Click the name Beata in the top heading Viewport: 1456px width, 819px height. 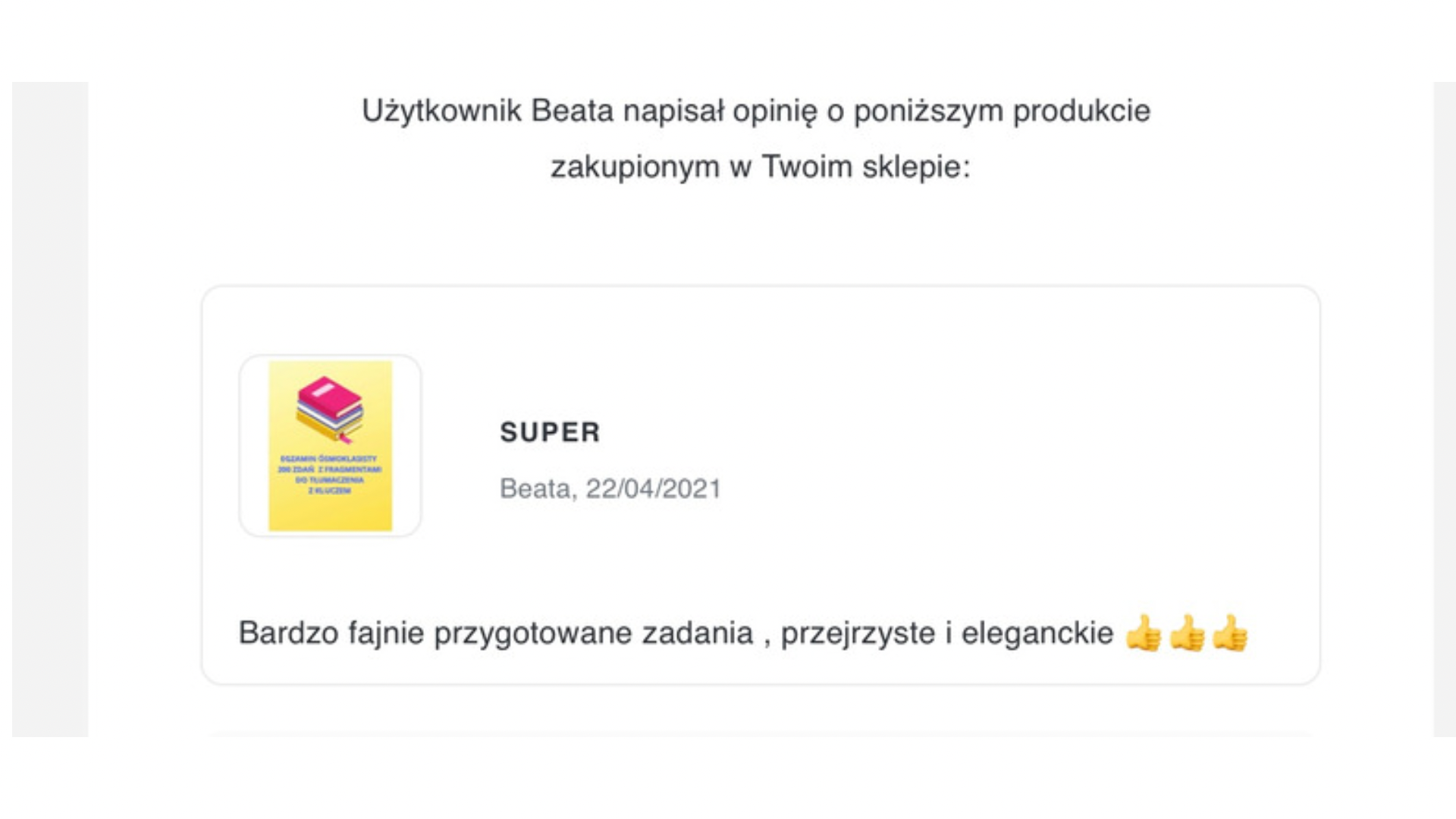tap(572, 111)
